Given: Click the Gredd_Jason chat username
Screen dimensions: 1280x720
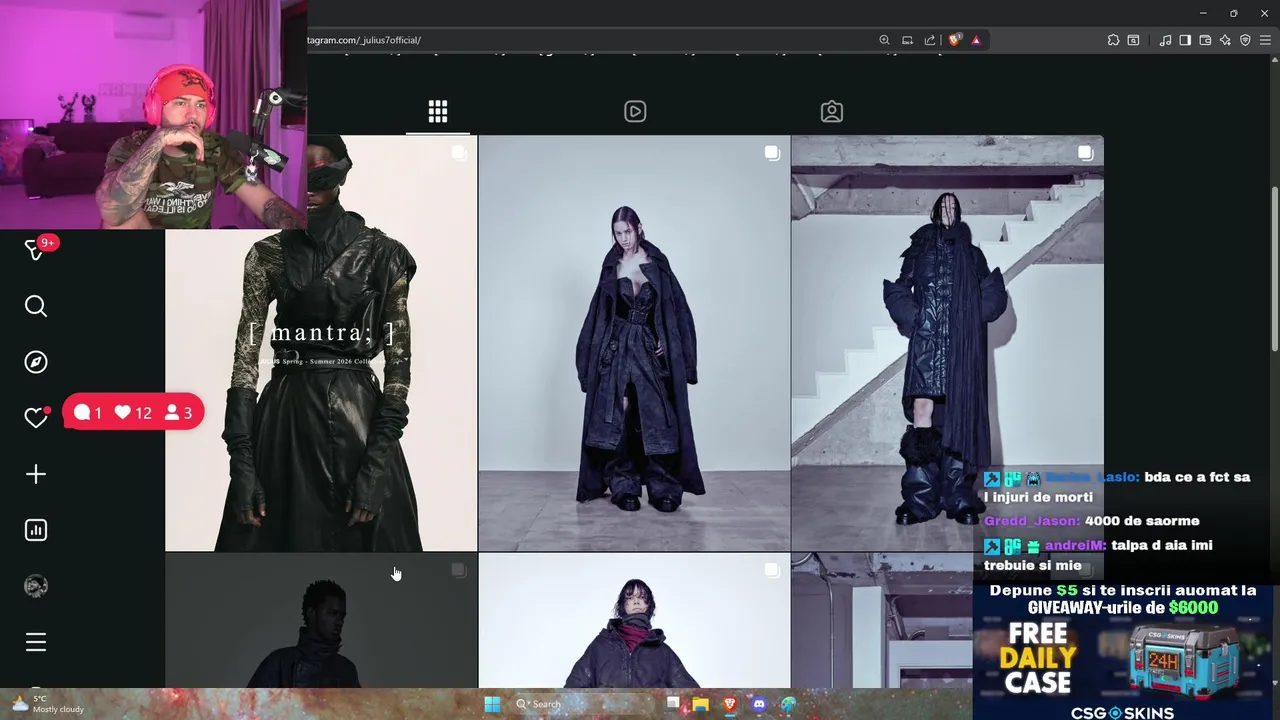Looking at the screenshot, I should (1031, 521).
